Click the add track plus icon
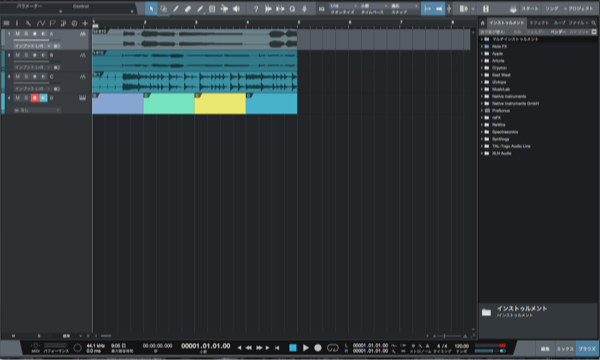Screen dimensions: 600x360 [x=85, y=23]
